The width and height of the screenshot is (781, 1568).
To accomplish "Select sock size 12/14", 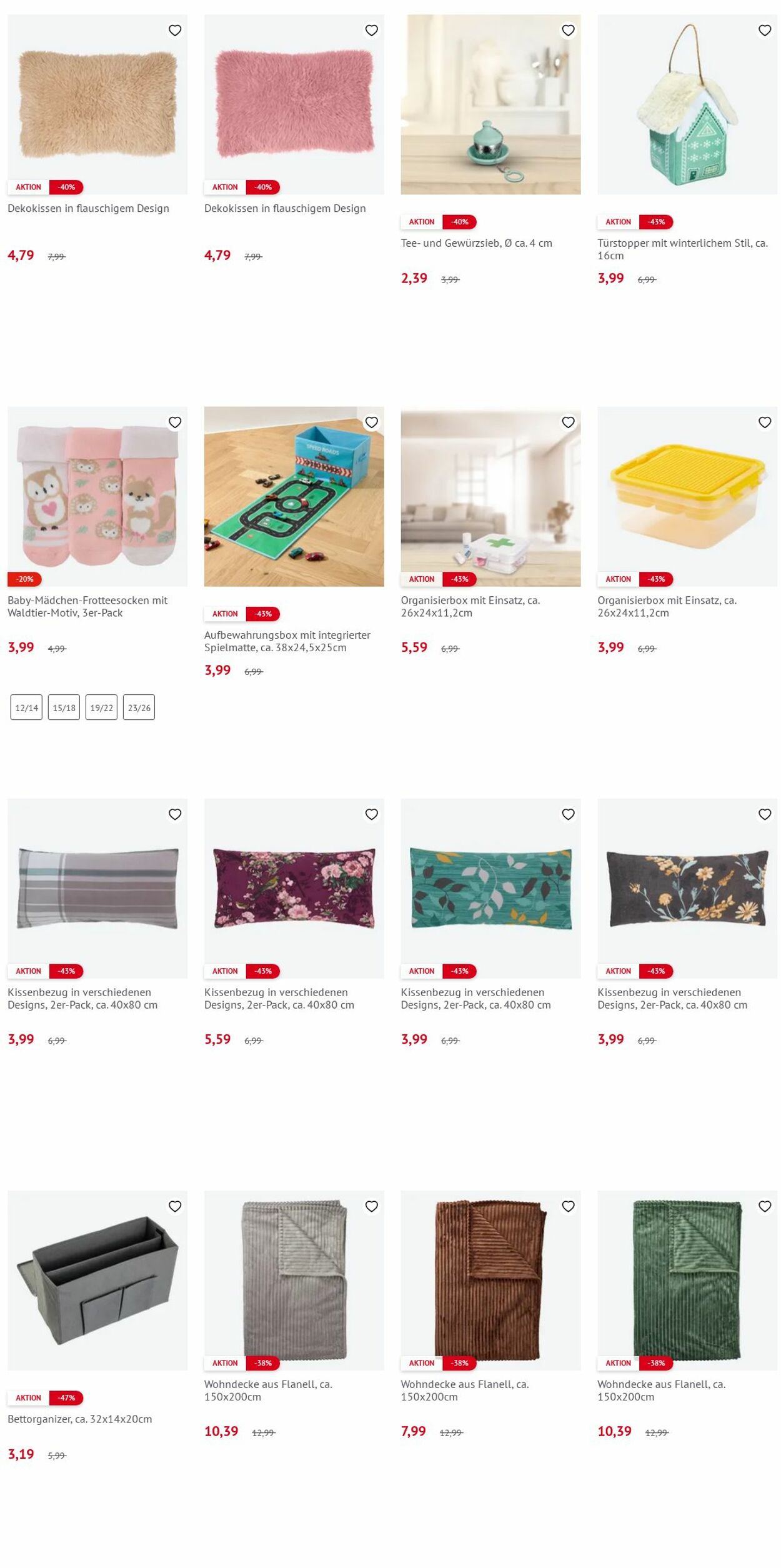I will tap(26, 707).
